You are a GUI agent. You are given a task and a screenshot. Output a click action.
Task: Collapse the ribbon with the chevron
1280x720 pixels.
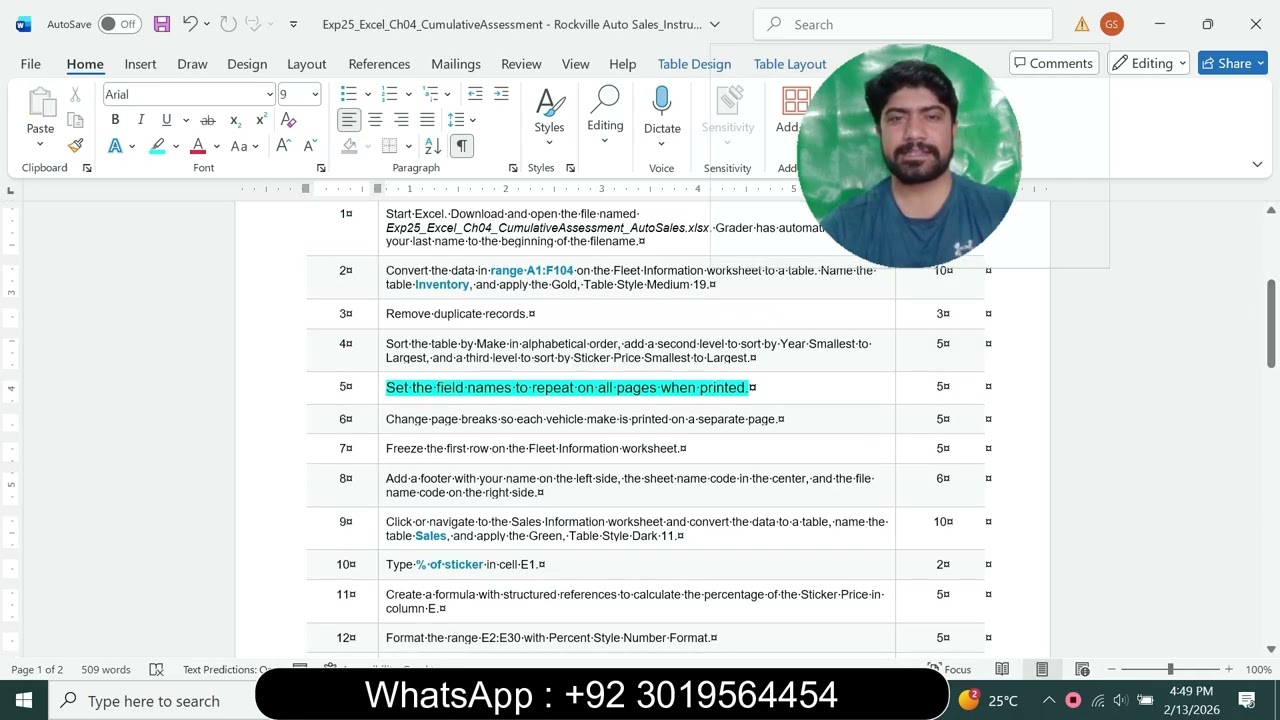pyautogui.click(x=1257, y=164)
